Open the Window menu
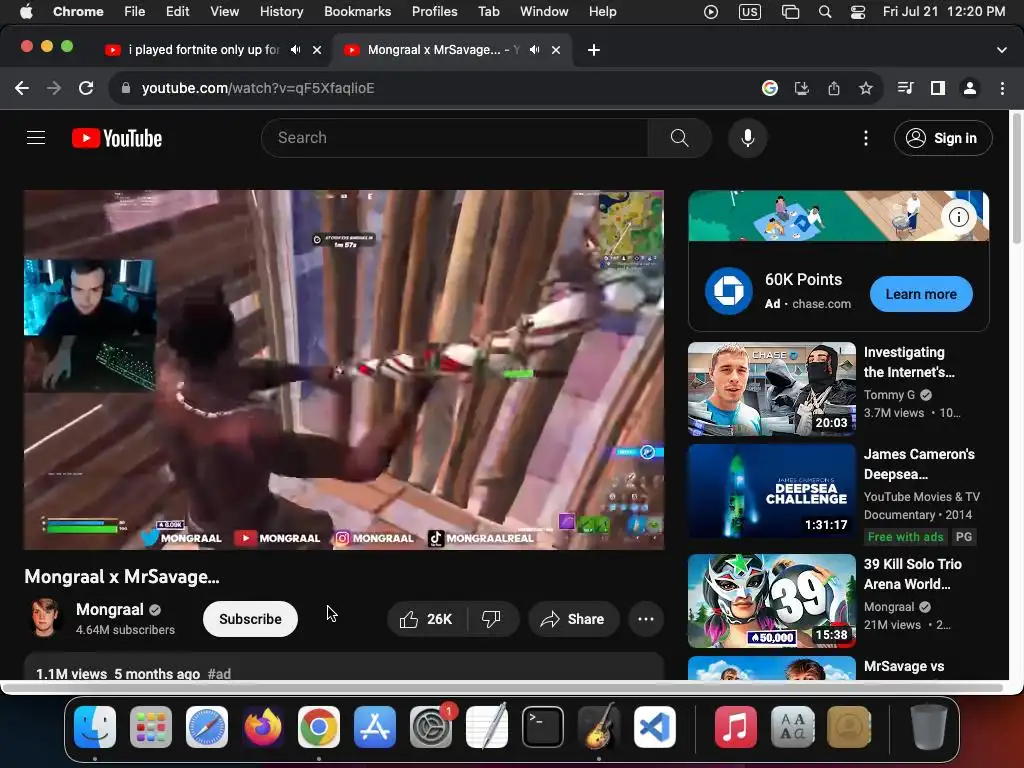 point(544,11)
